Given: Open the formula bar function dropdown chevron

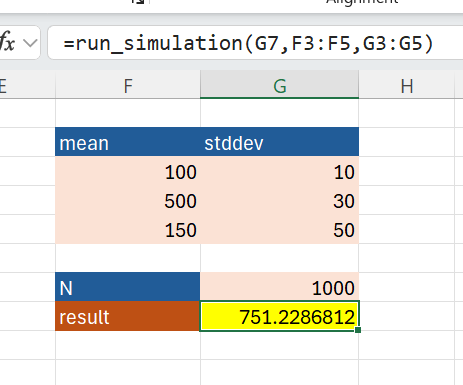Looking at the screenshot, I should 30,43.
